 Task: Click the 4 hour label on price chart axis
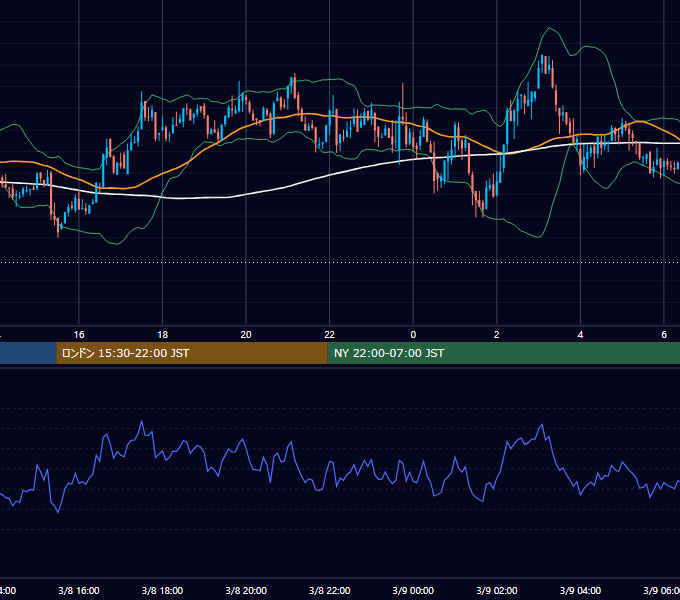[580, 334]
